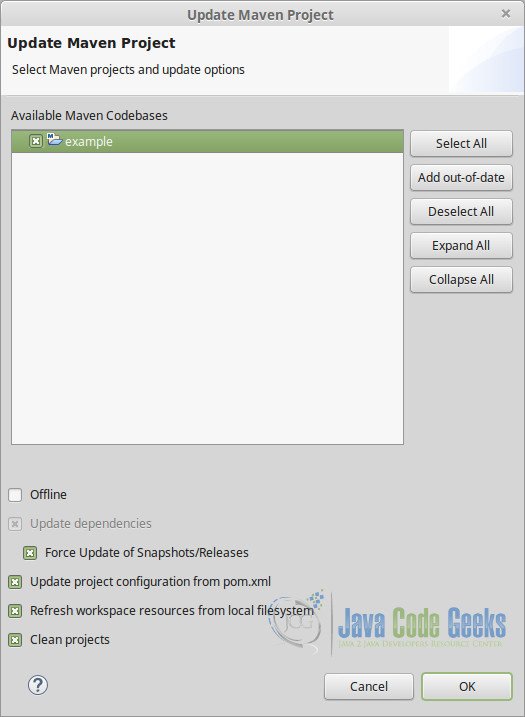Uncheck the example project checkbox
525x717 pixels.
point(36,141)
